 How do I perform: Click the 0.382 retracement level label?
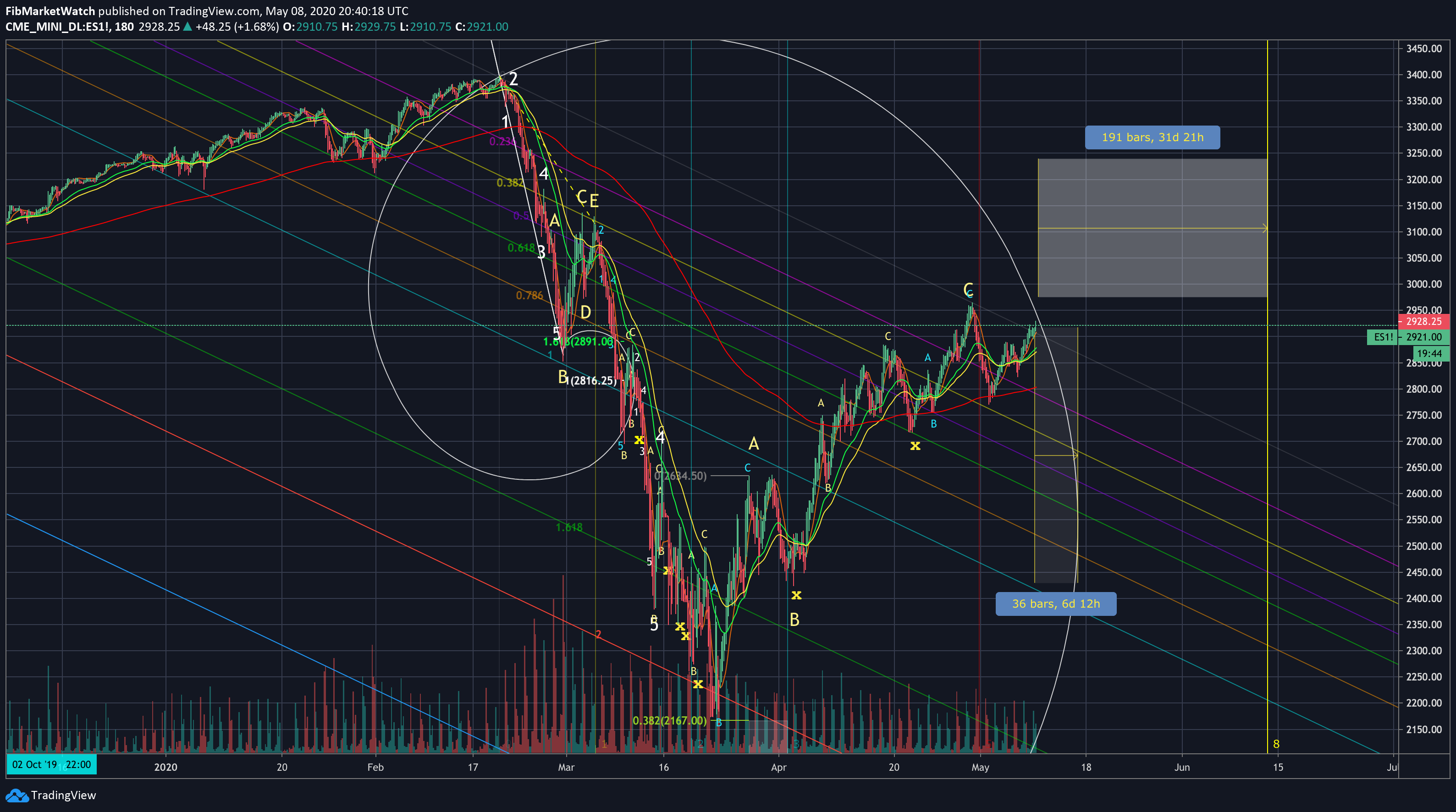click(x=510, y=182)
